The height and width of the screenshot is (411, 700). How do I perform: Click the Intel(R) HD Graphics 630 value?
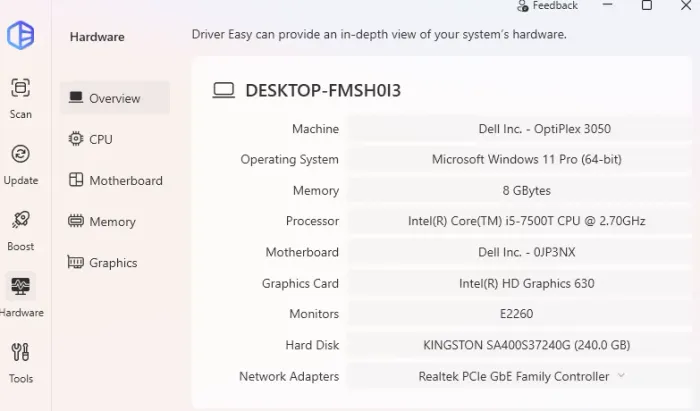527,283
